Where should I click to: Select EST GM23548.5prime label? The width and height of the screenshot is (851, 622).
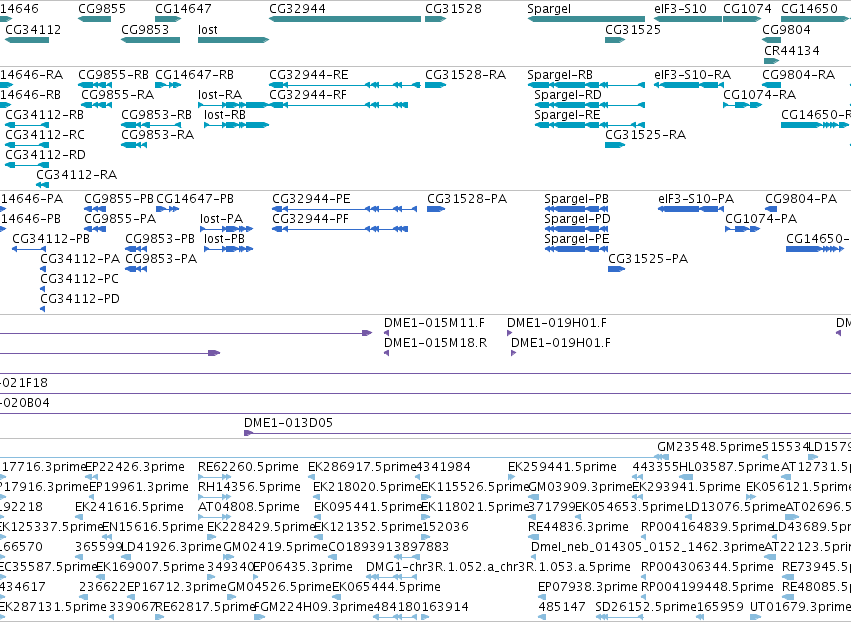coord(707,447)
